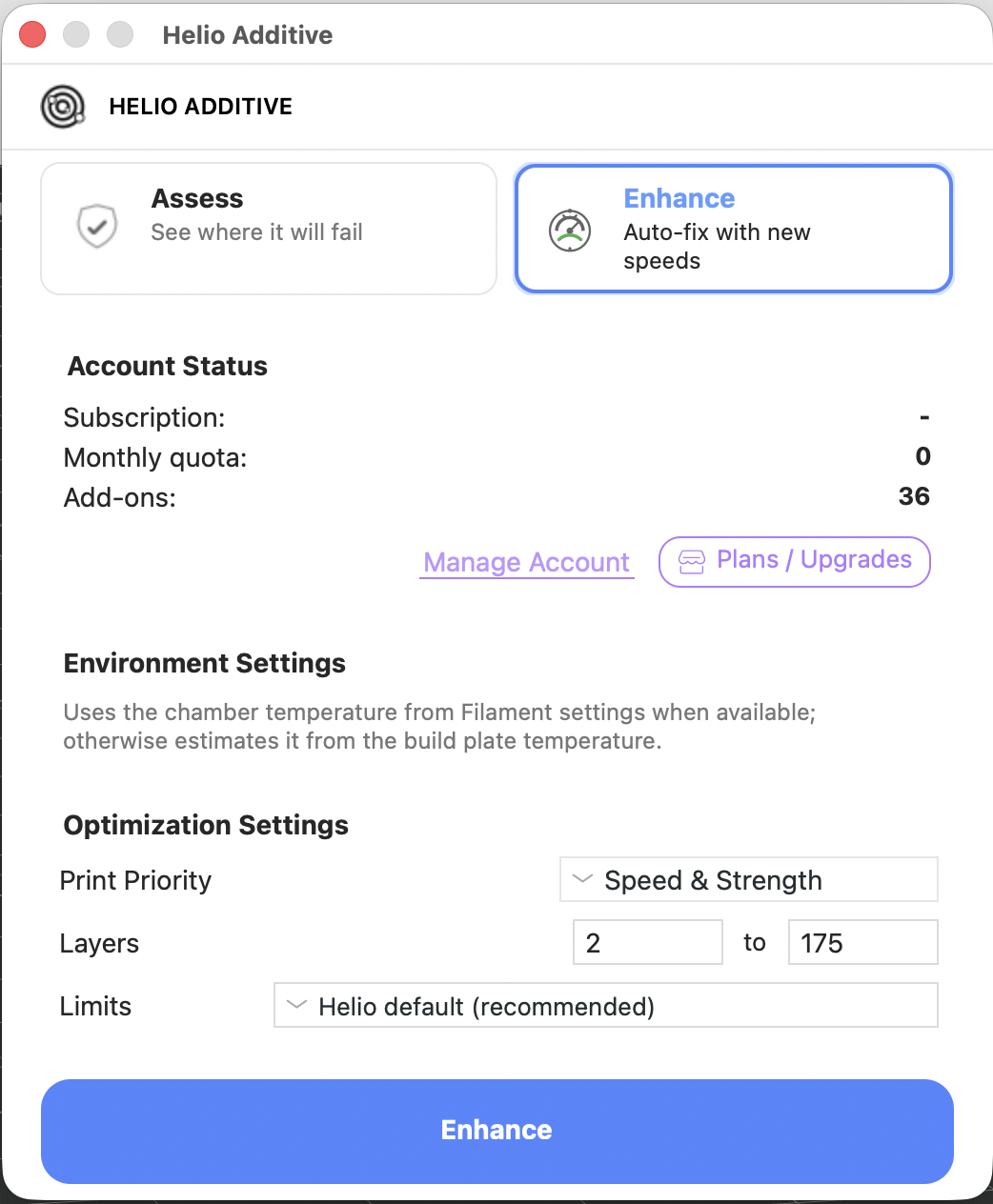Click the HELIO ADDITIVE header label
This screenshot has height=1204, width=993.
200,107
